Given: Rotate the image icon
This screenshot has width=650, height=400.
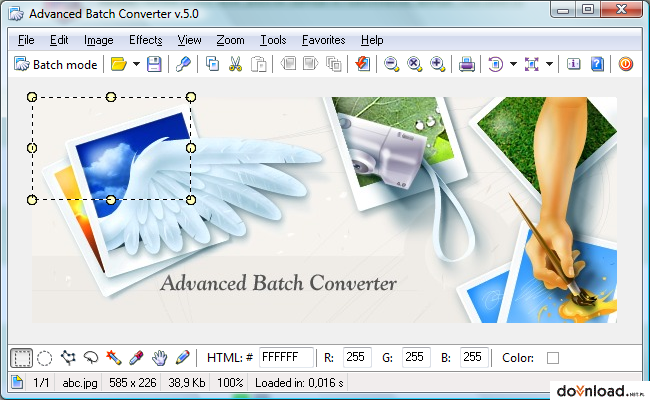Looking at the screenshot, I should tap(495, 64).
